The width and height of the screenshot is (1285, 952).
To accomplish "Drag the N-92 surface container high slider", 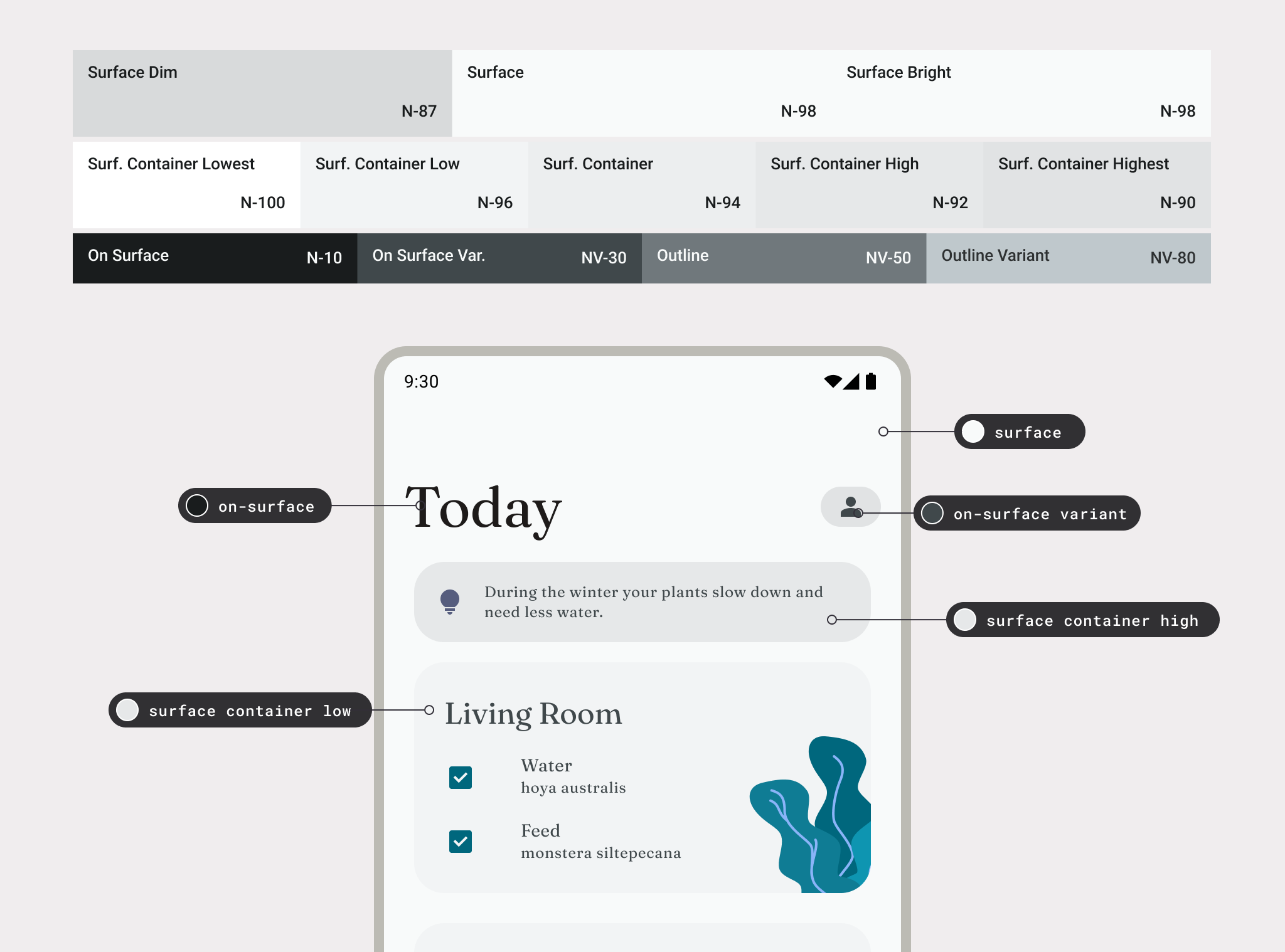I will [x=869, y=183].
